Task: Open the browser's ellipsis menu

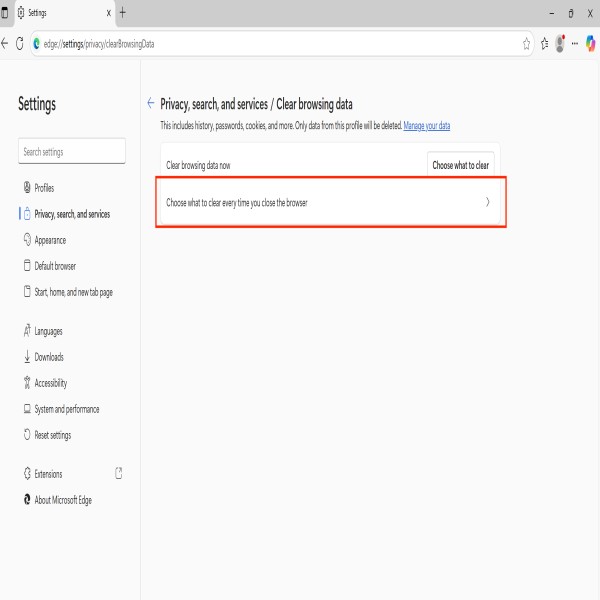Action: (x=575, y=44)
